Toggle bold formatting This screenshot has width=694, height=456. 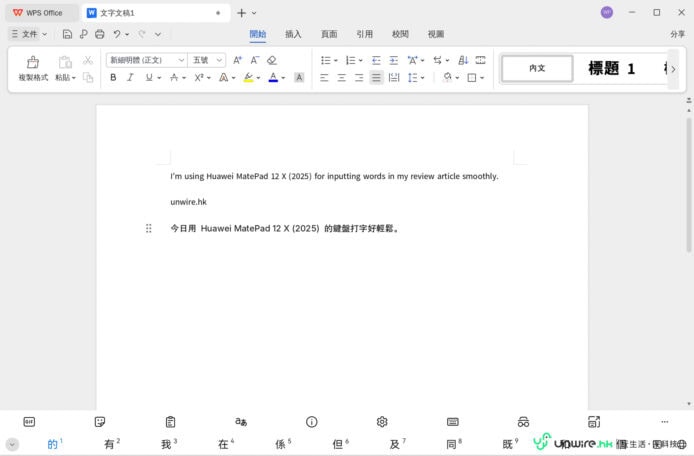pyautogui.click(x=113, y=77)
